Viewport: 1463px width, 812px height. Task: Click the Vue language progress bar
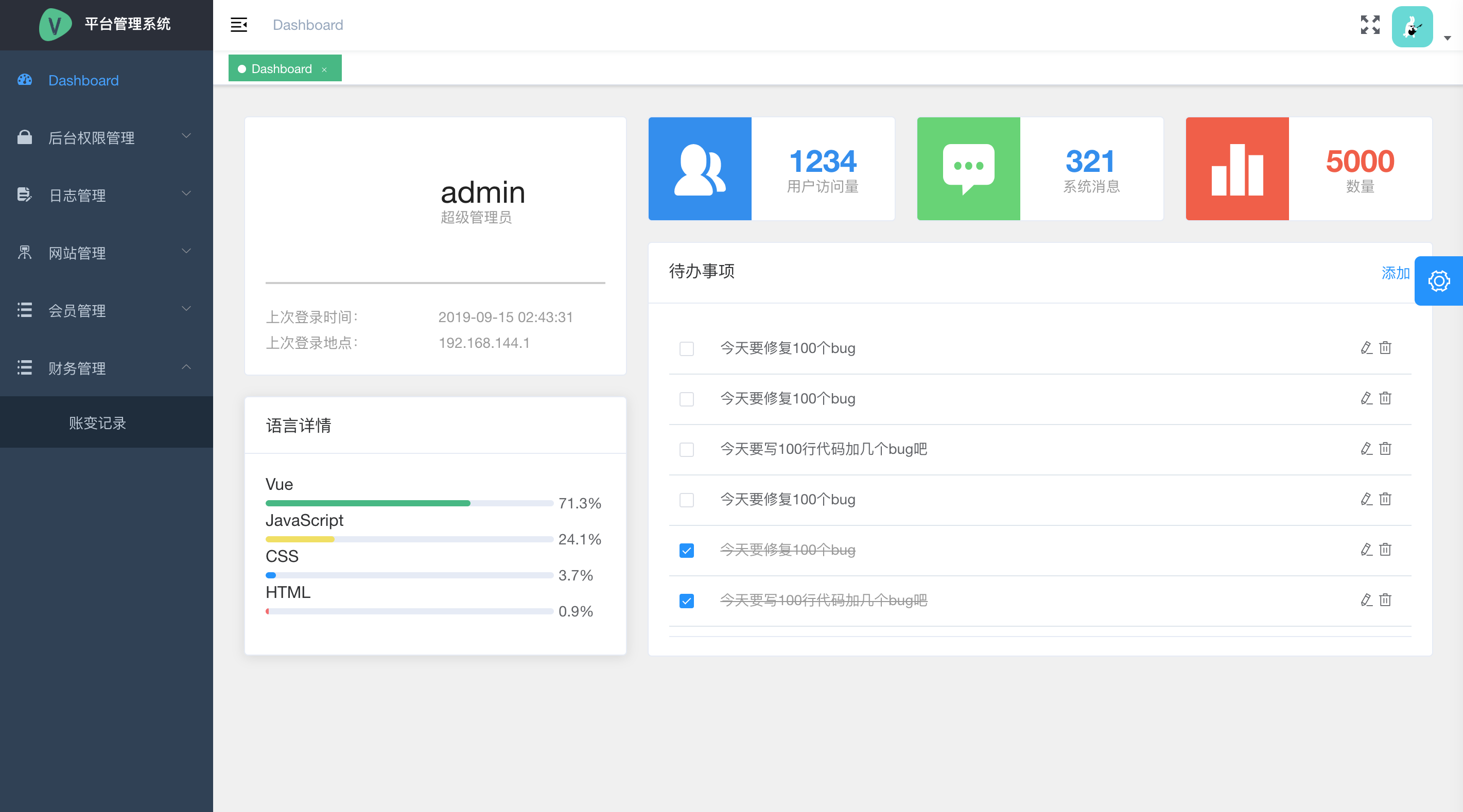click(x=409, y=503)
